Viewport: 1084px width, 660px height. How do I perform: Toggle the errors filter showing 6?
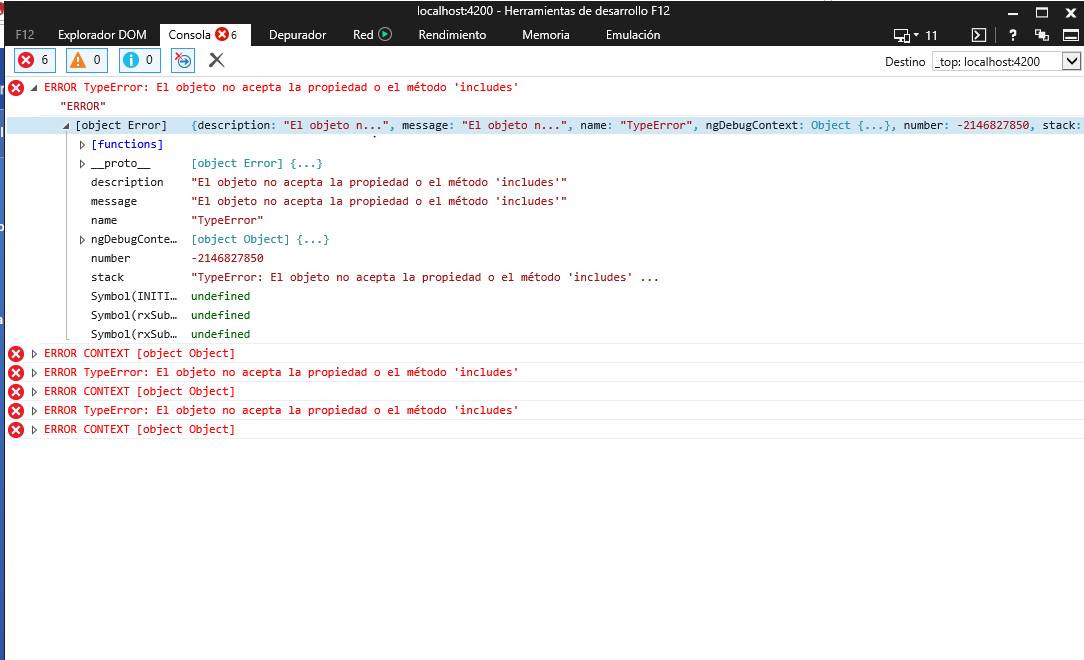(x=35, y=61)
